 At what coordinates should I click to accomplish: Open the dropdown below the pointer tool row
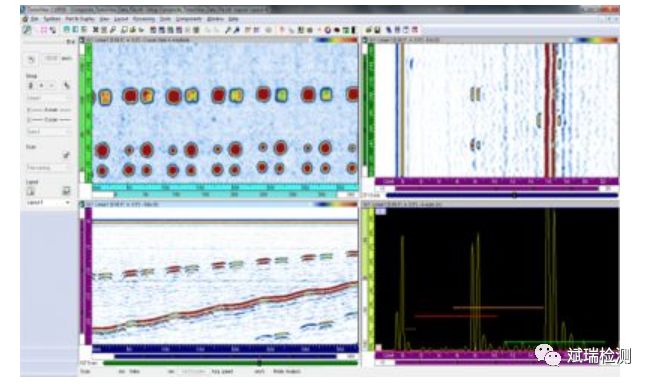click(x=48, y=98)
